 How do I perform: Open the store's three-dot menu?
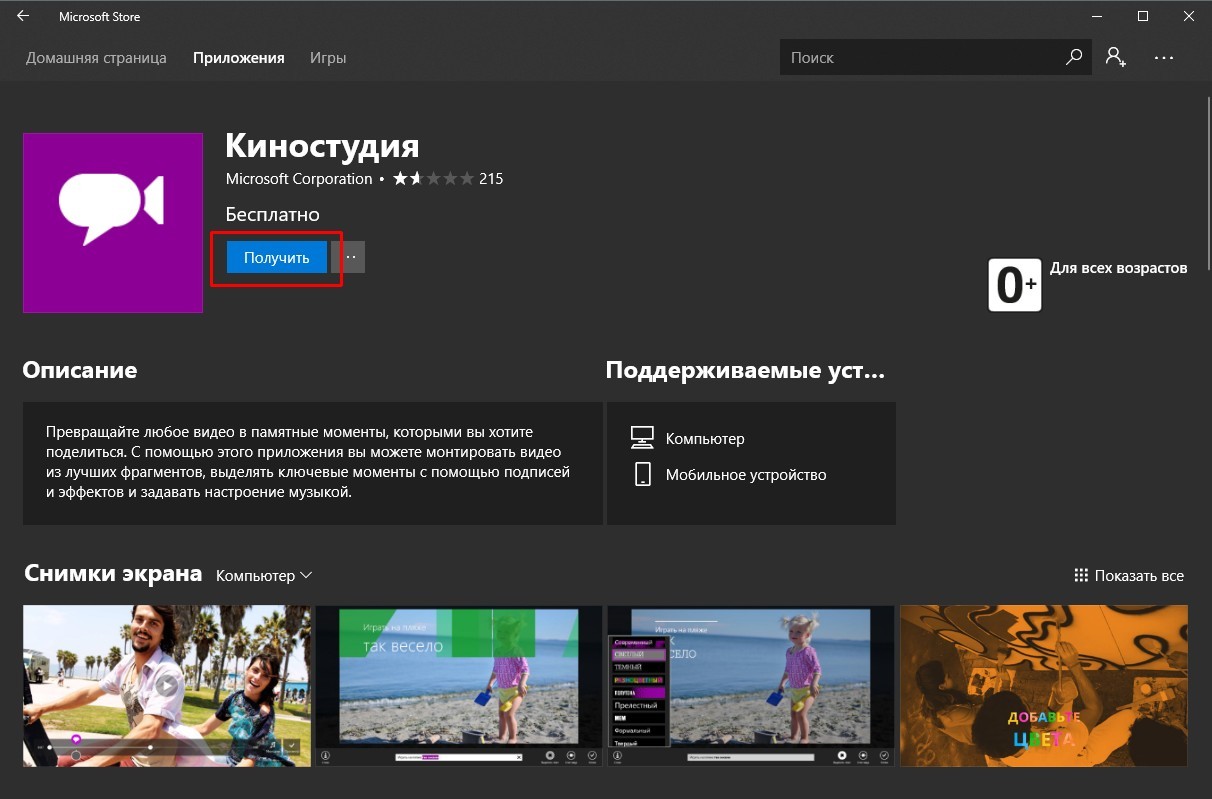(1163, 58)
